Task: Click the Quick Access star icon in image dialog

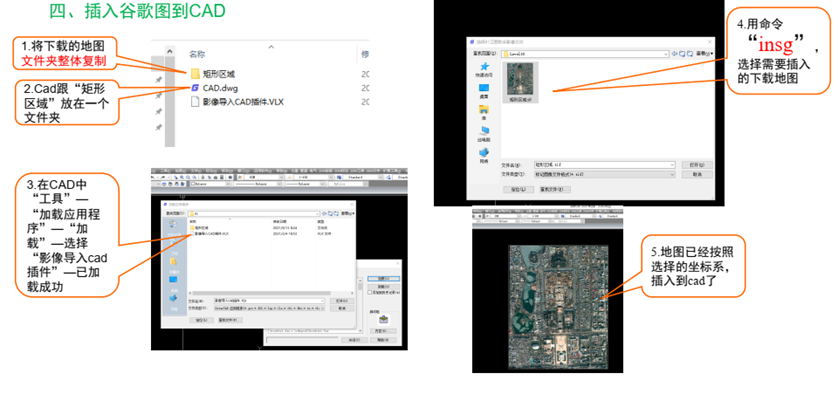Action: pyautogui.click(x=484, y=66)
